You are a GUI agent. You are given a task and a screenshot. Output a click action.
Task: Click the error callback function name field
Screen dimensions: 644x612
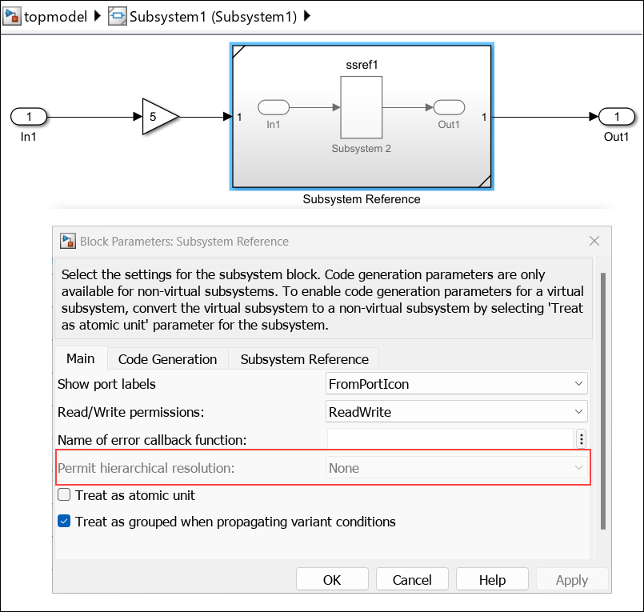[450, 439]
